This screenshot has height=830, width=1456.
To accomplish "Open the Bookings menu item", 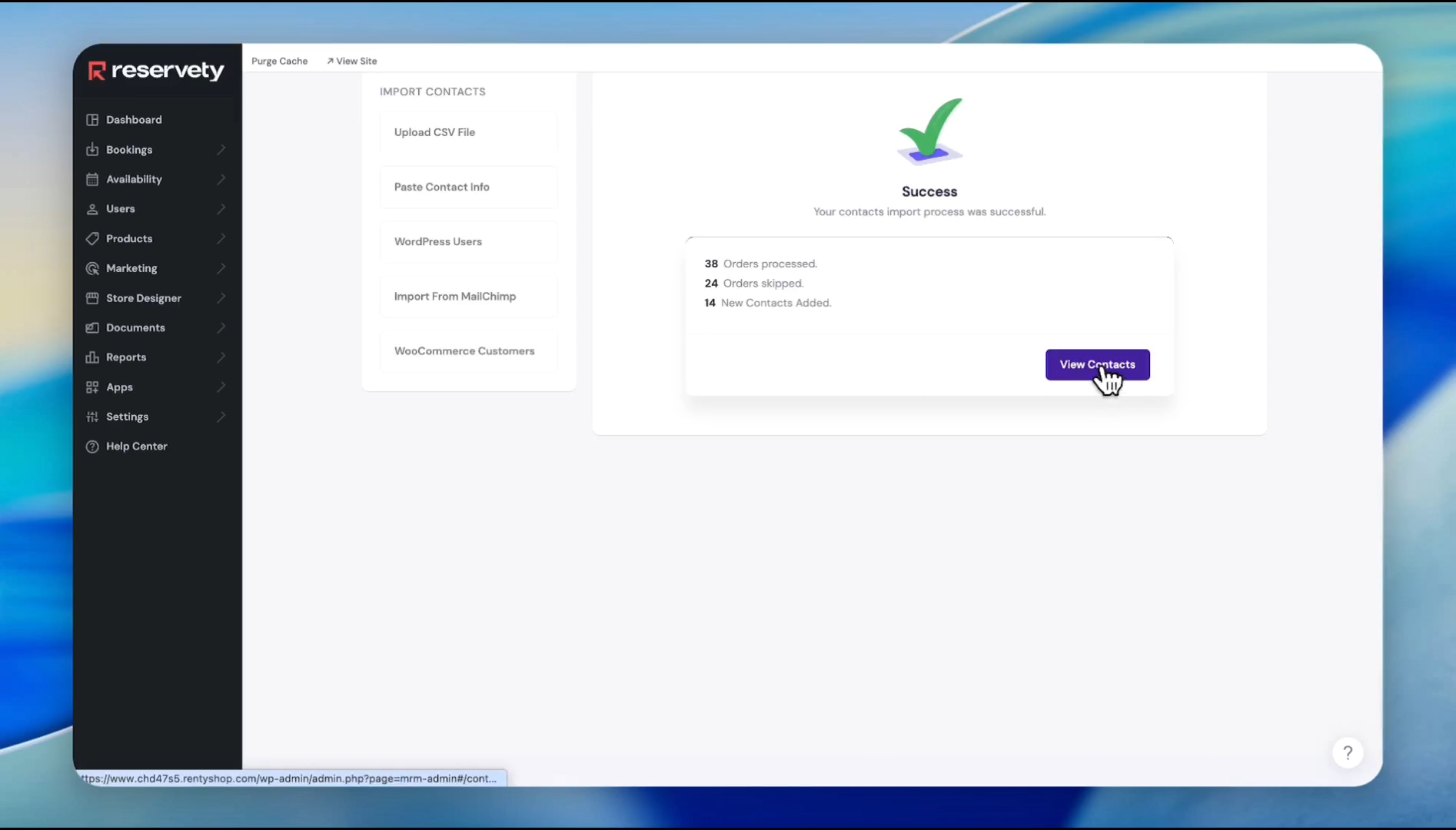I will 129,150.
